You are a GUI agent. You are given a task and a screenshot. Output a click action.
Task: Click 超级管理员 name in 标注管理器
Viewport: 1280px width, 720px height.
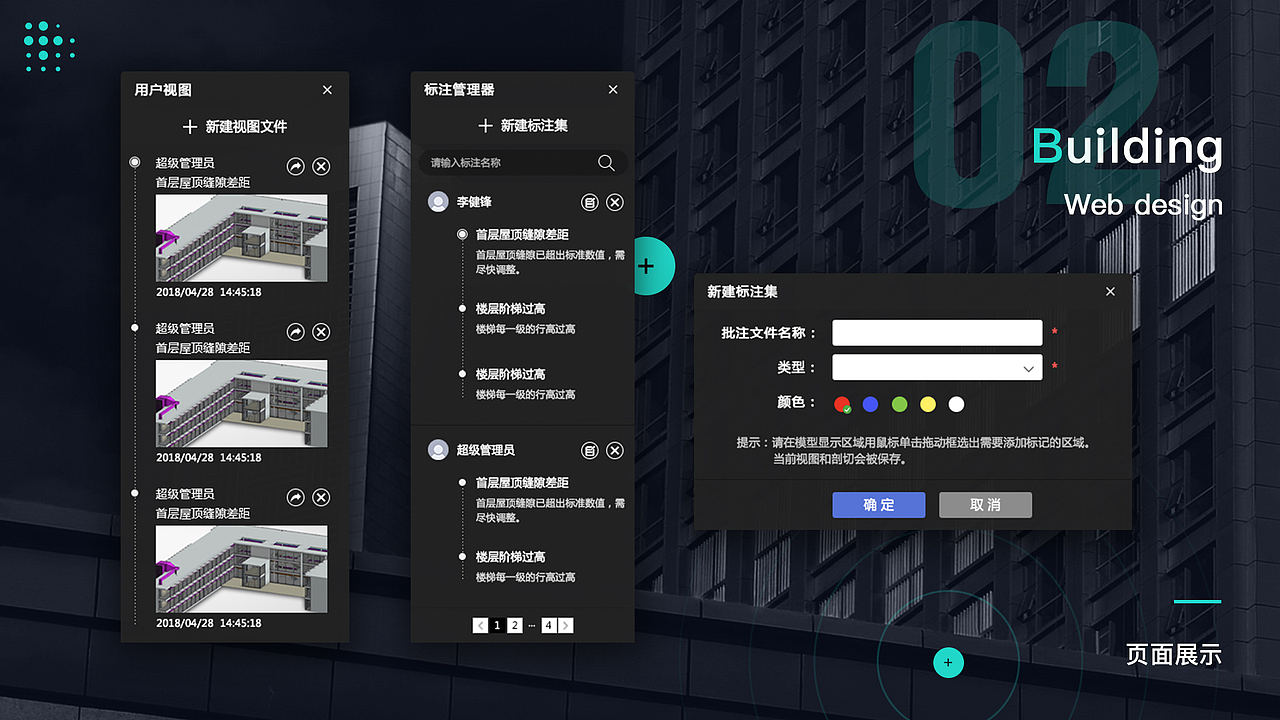point(486,450)
